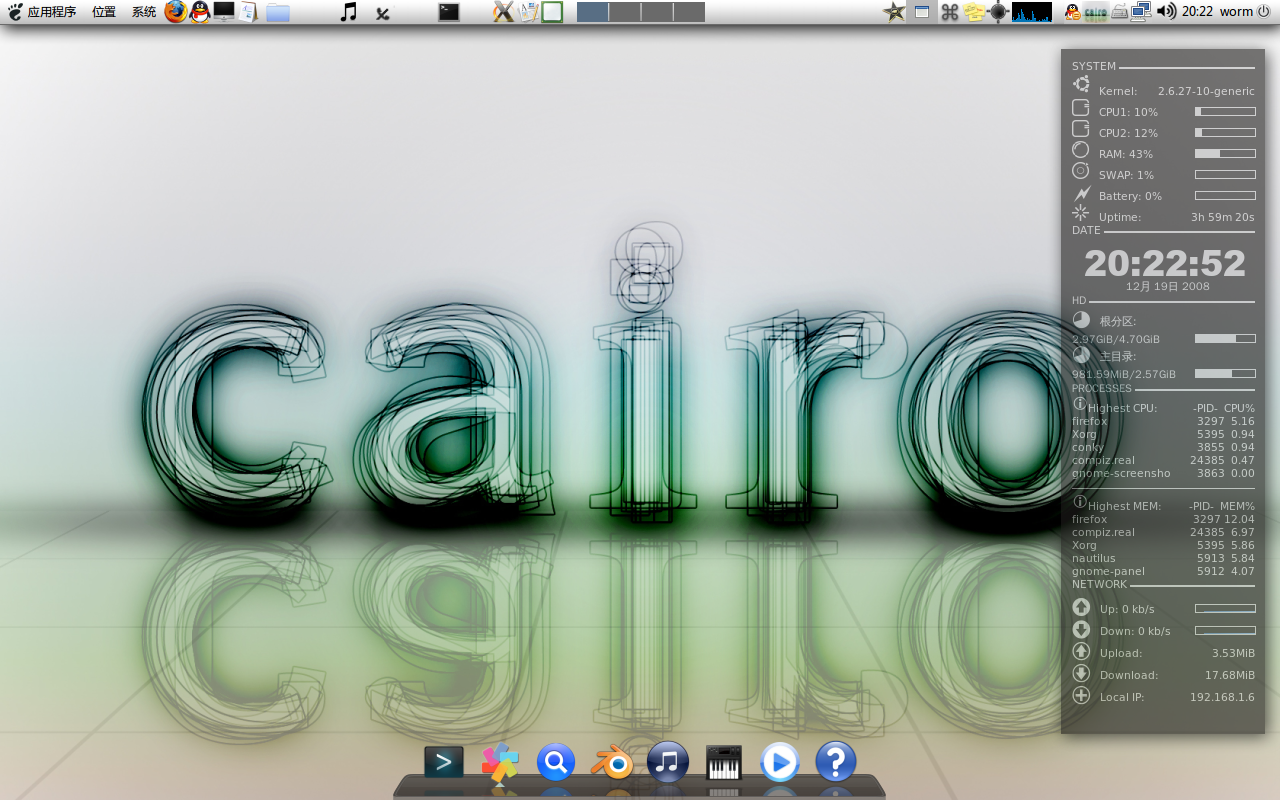Image resolution: width=1280 pixels, height=800 pixels.
Task: Click the CPU1 10% usage bar
Action: tap(1225, 112)
